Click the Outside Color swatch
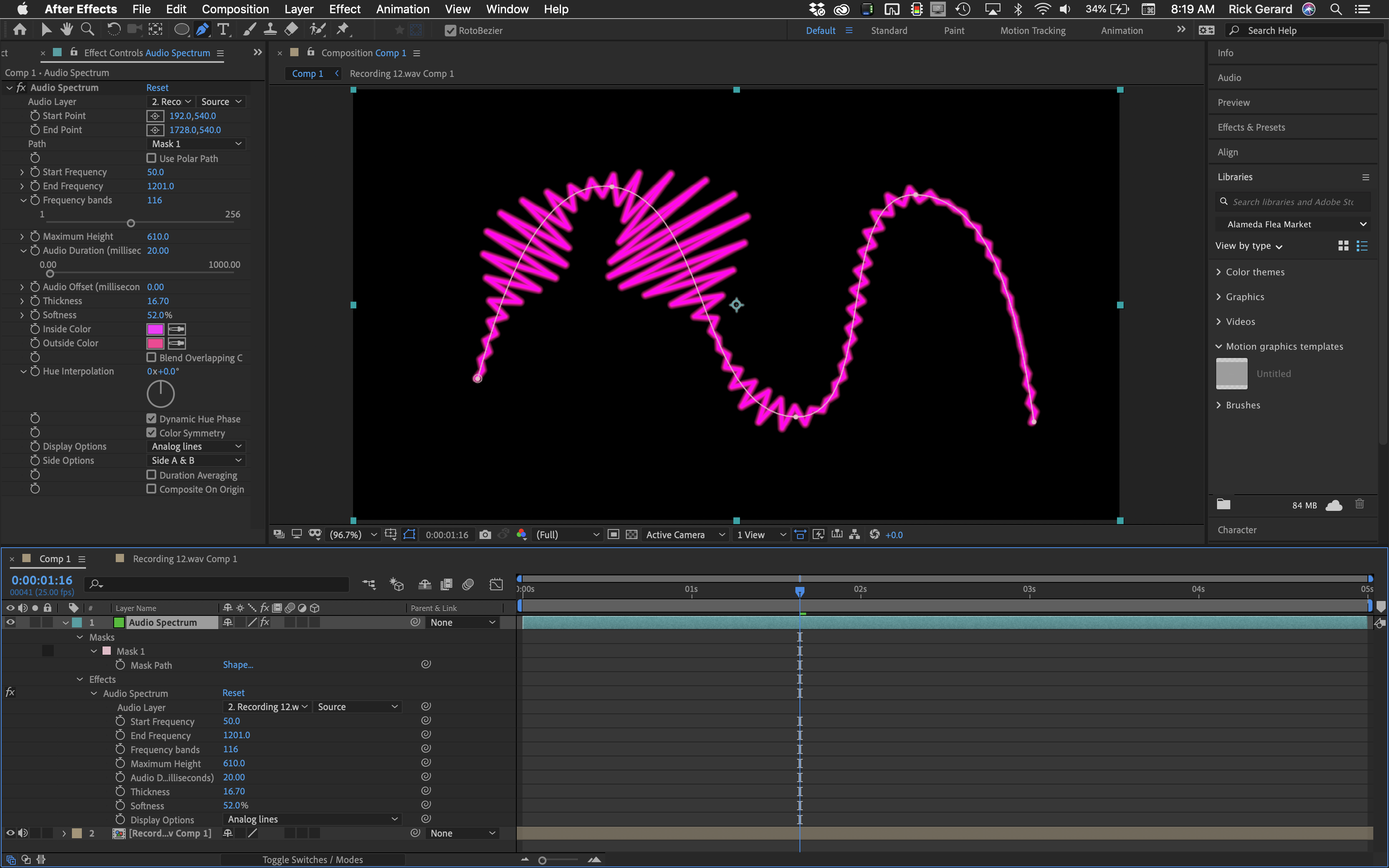This screenshot has height=868, width=1389. 155,343
